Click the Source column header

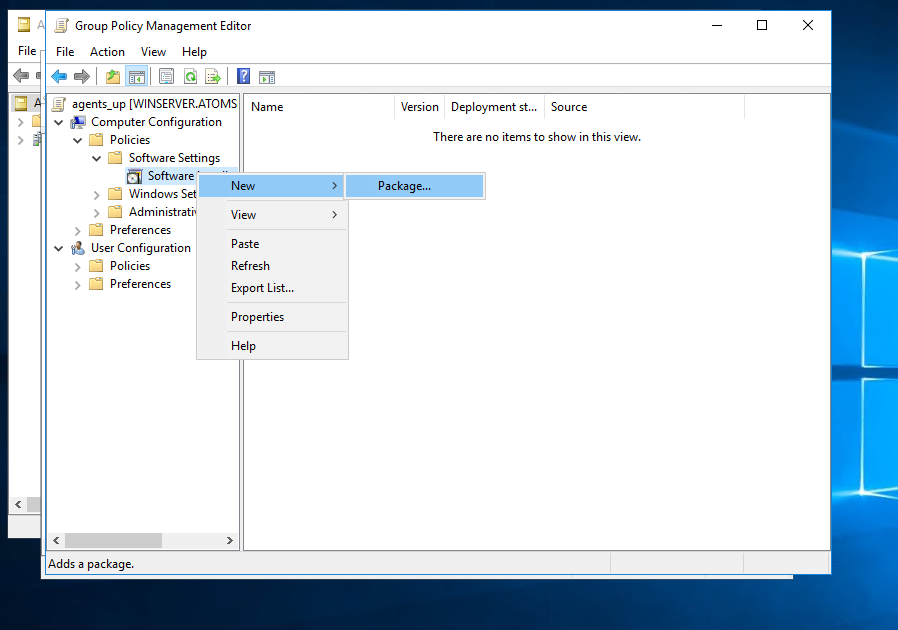tap(569, 107)
